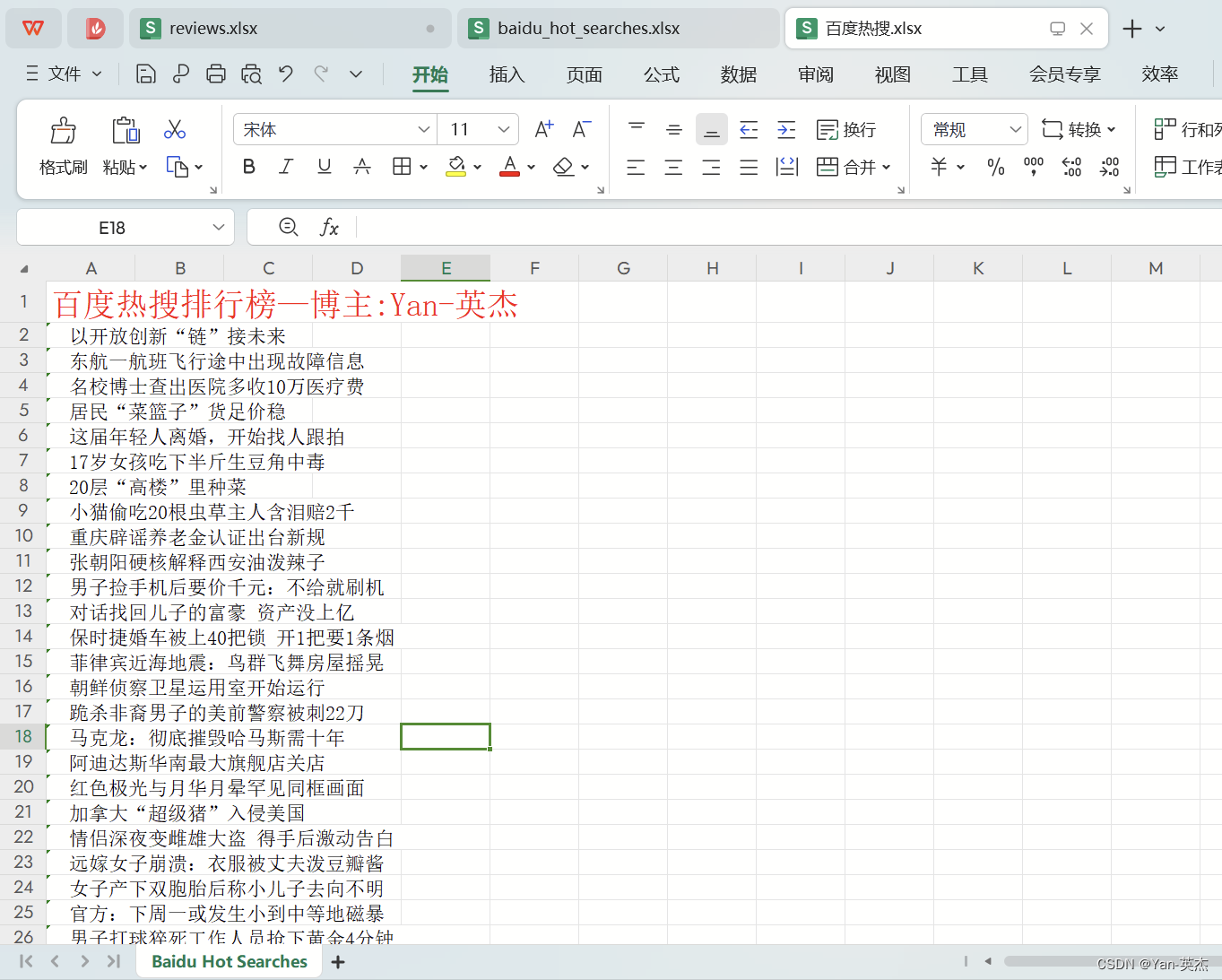Switch to the 视图 View tab
Viewport: 1222px width, 980px height.
click(893, 74)
